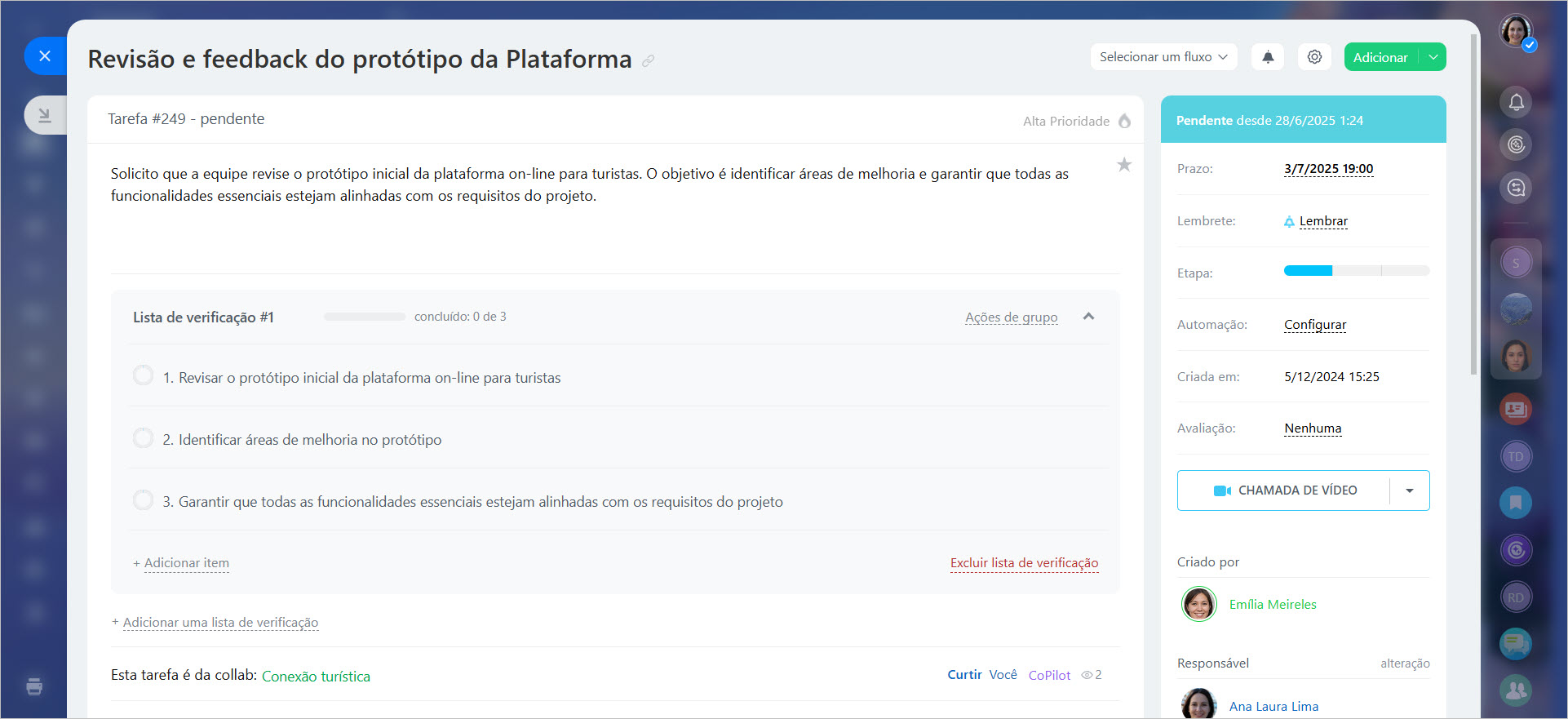Open the Adicionar dropdown arrow
The image size is (1568, 719).
pyautogui.click(x=1433, y=57)
